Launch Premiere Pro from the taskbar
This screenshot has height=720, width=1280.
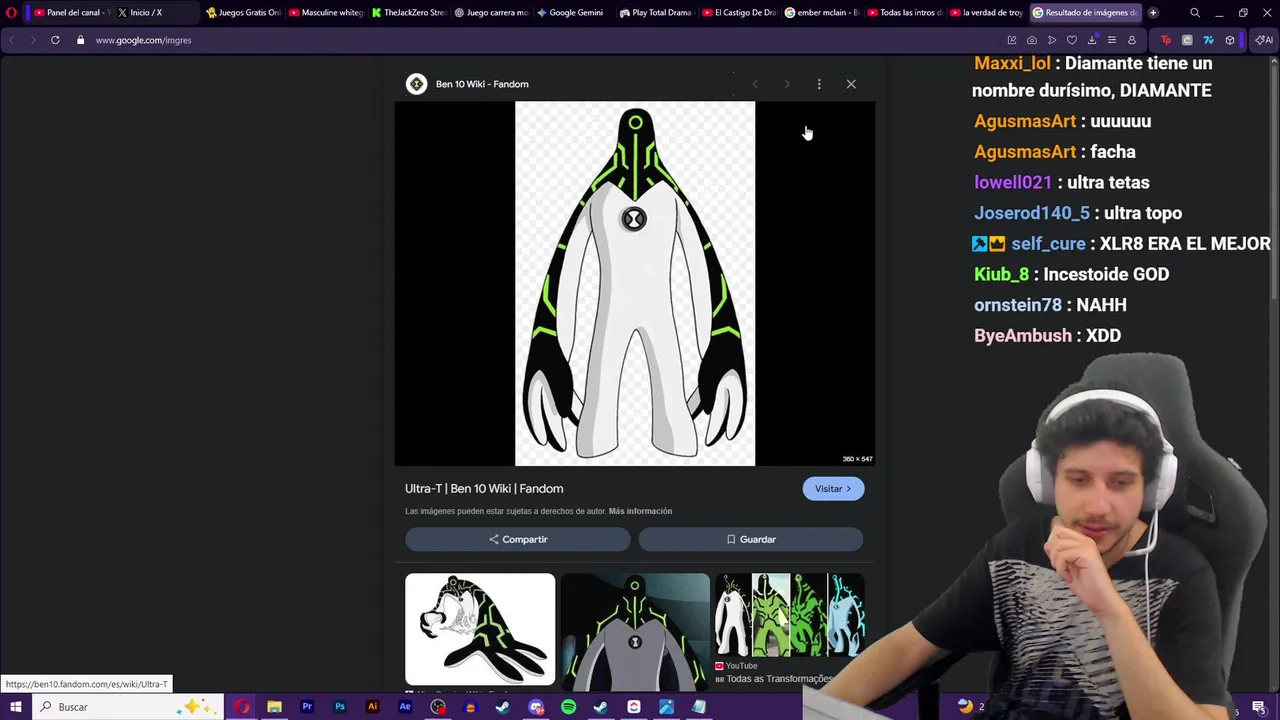coord(307,707)
